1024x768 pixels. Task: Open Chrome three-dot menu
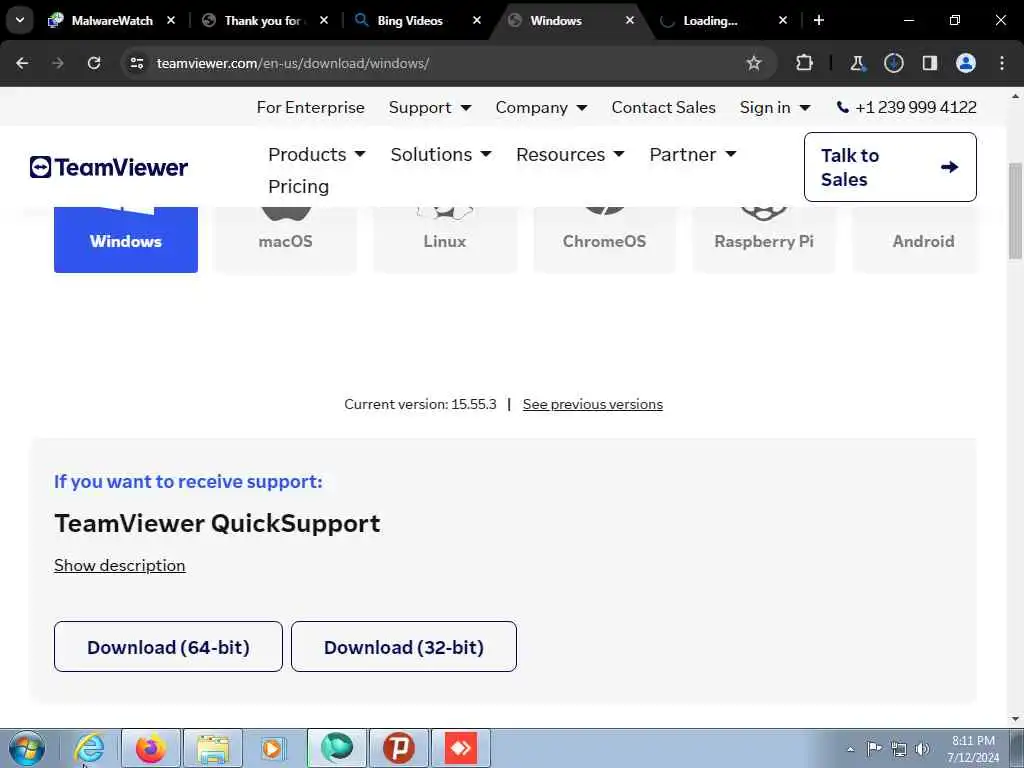coord(1002,63)
